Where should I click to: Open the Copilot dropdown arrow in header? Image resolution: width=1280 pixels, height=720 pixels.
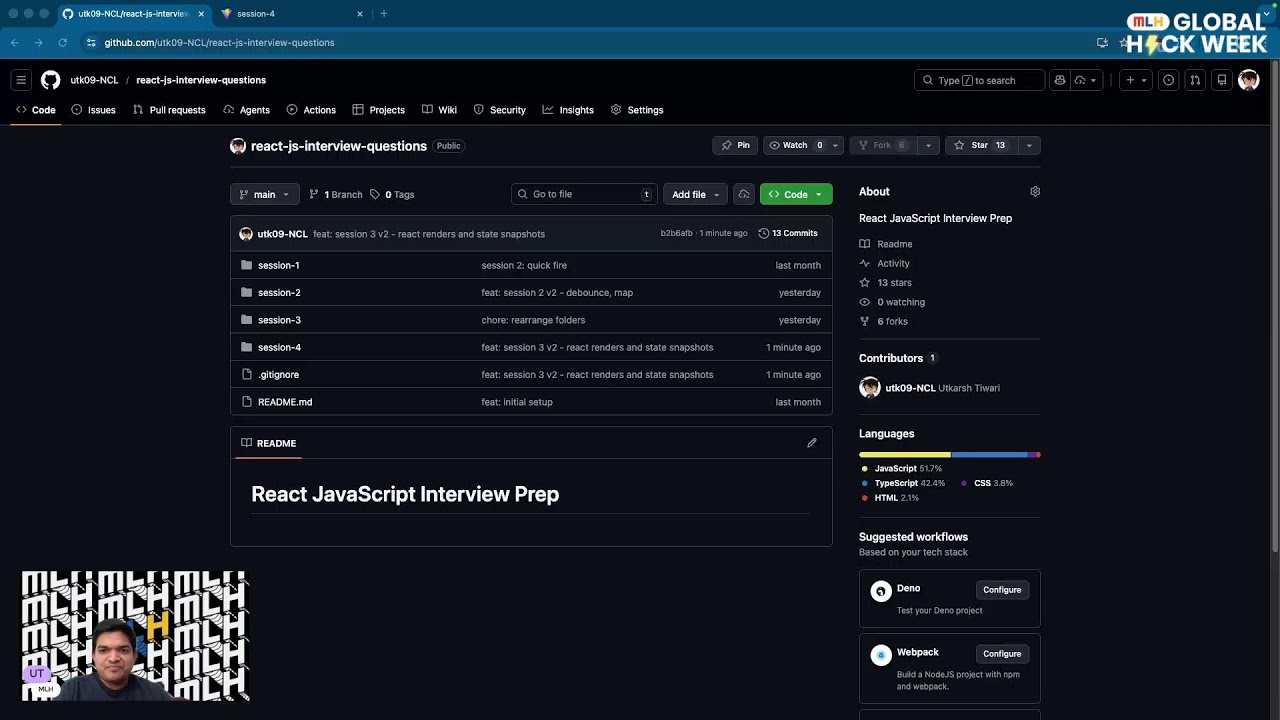coord(1086,80)
